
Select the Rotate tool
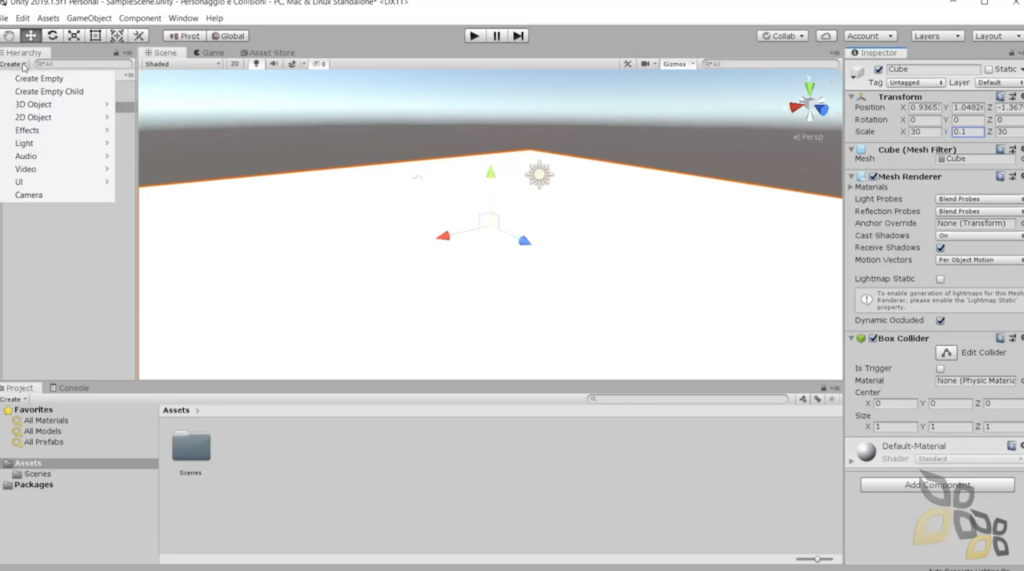(x=52, y=36)
